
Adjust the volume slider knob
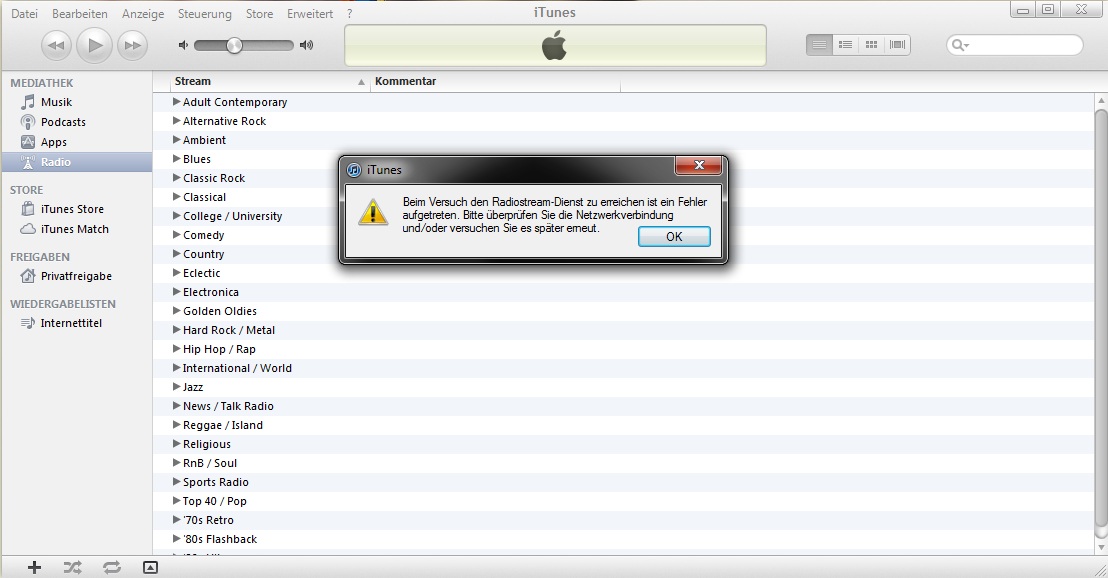(234, 45)
